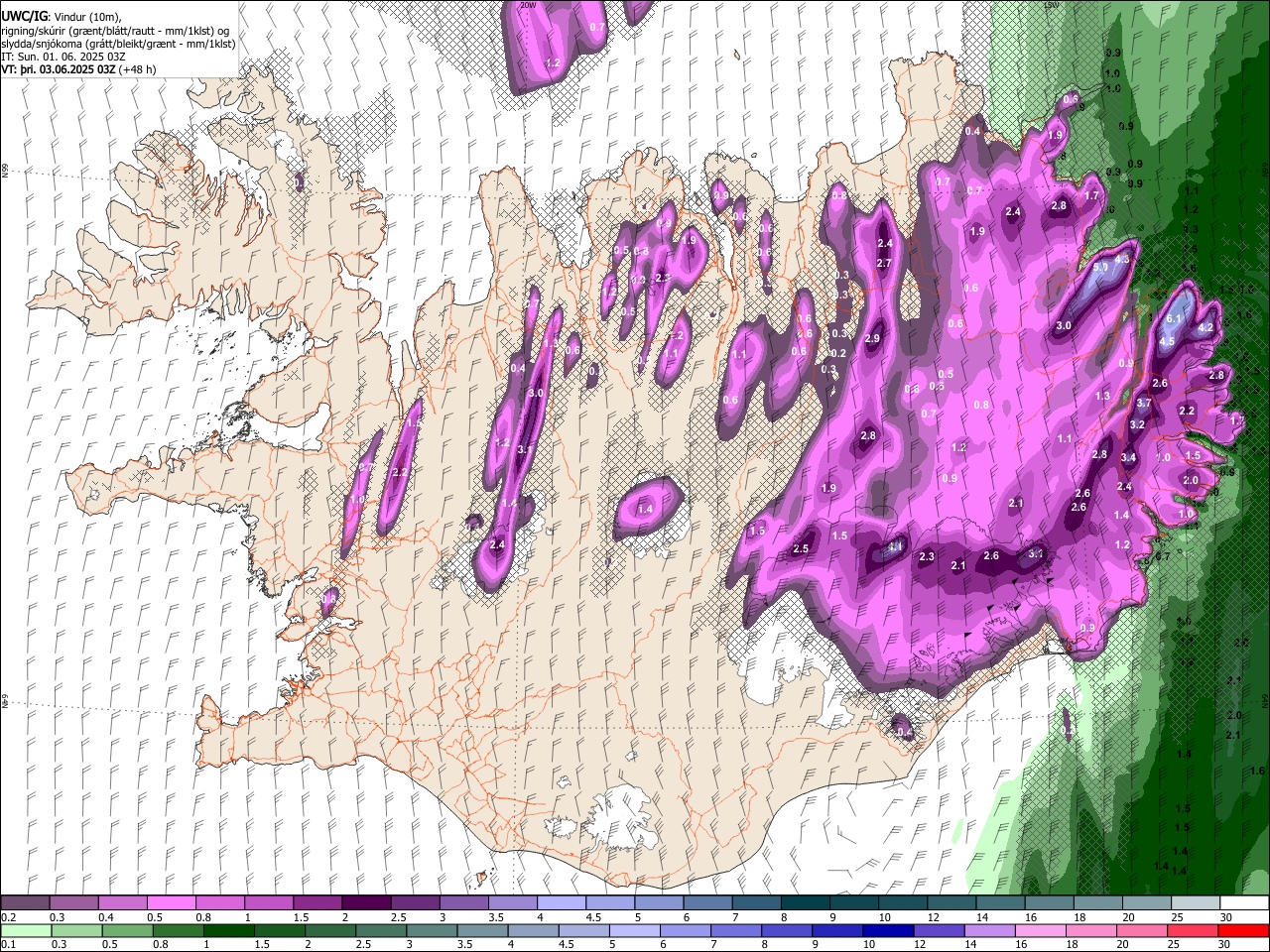The width and height of the screenshot is (1270, 952).
Task: Select the bright pink upper legend swatch for 0.5
Action: click(x=171, y=903)
